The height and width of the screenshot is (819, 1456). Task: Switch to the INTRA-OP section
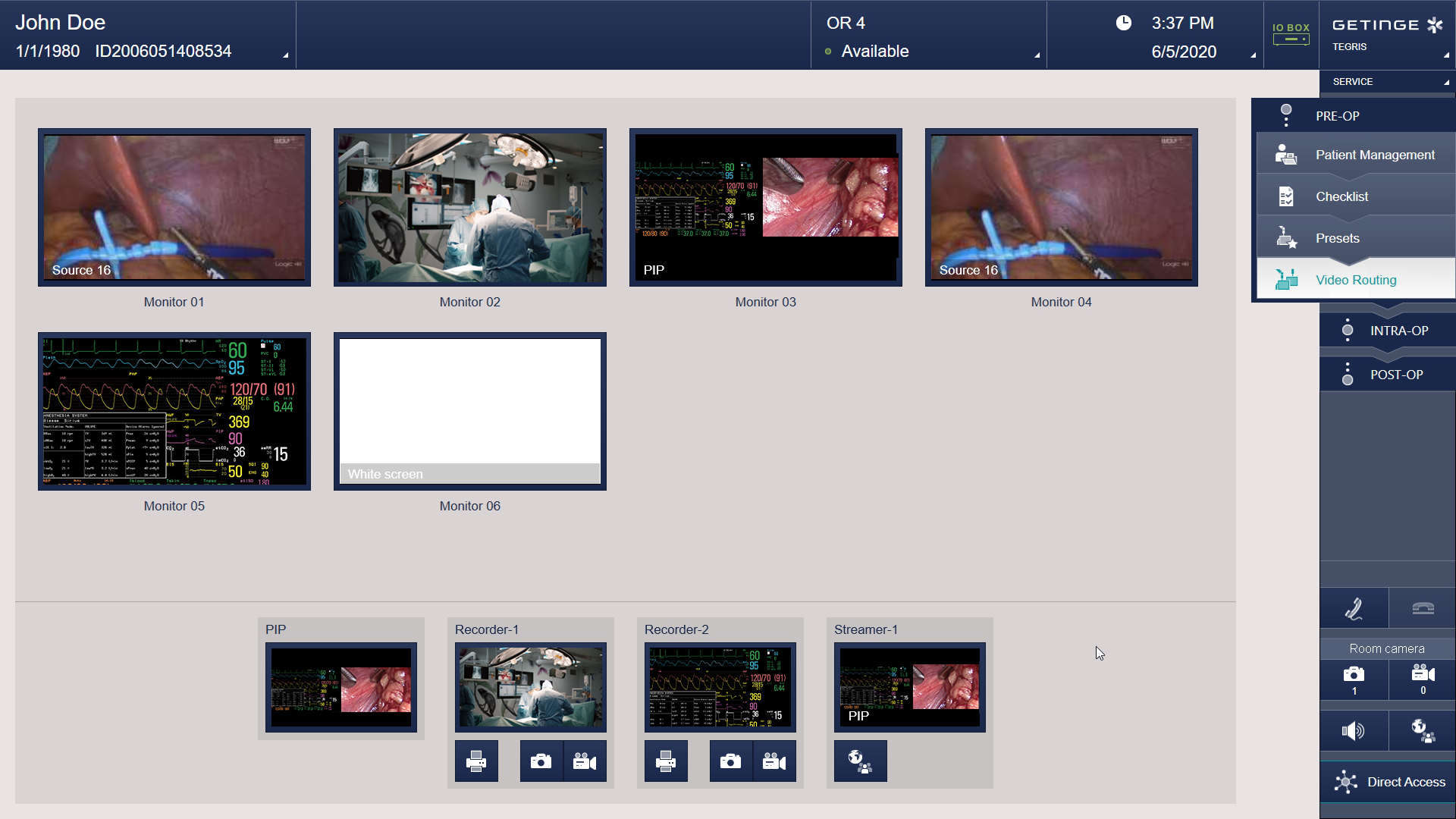pos(1398,331)
